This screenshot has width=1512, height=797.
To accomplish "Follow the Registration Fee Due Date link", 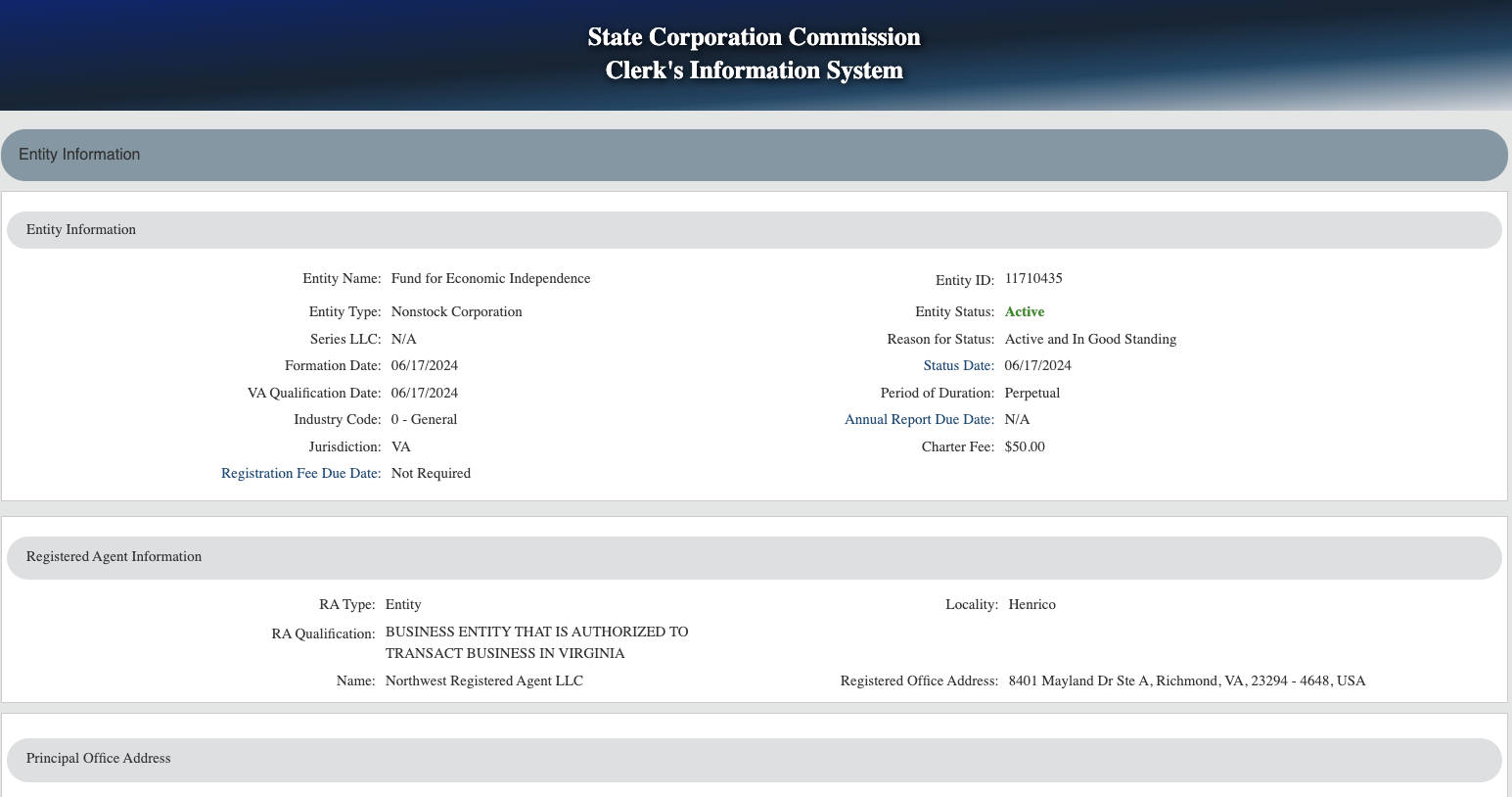I will point(300,473).
